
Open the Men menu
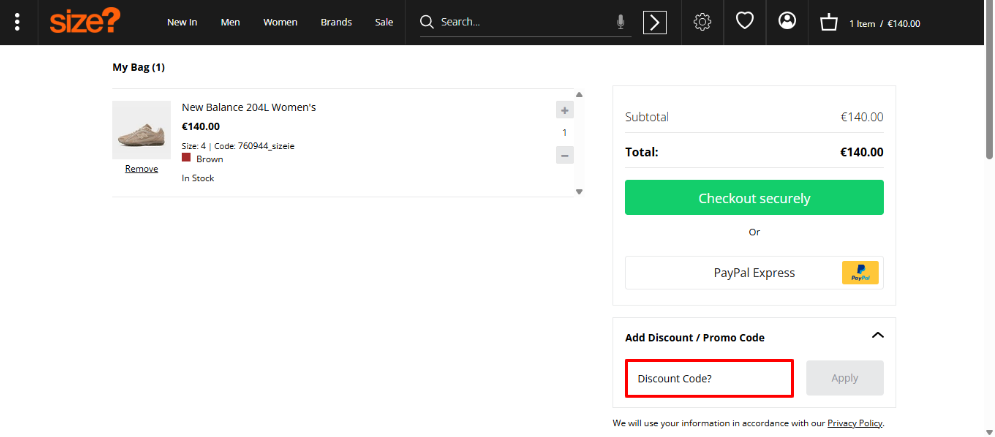click(x=230, y=22)
